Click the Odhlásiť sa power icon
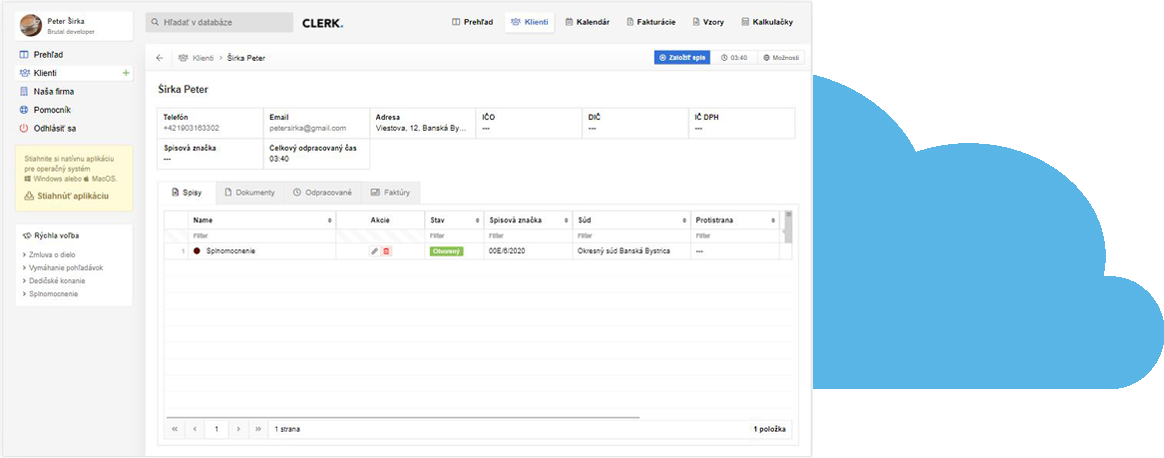 tap(24, 128)
